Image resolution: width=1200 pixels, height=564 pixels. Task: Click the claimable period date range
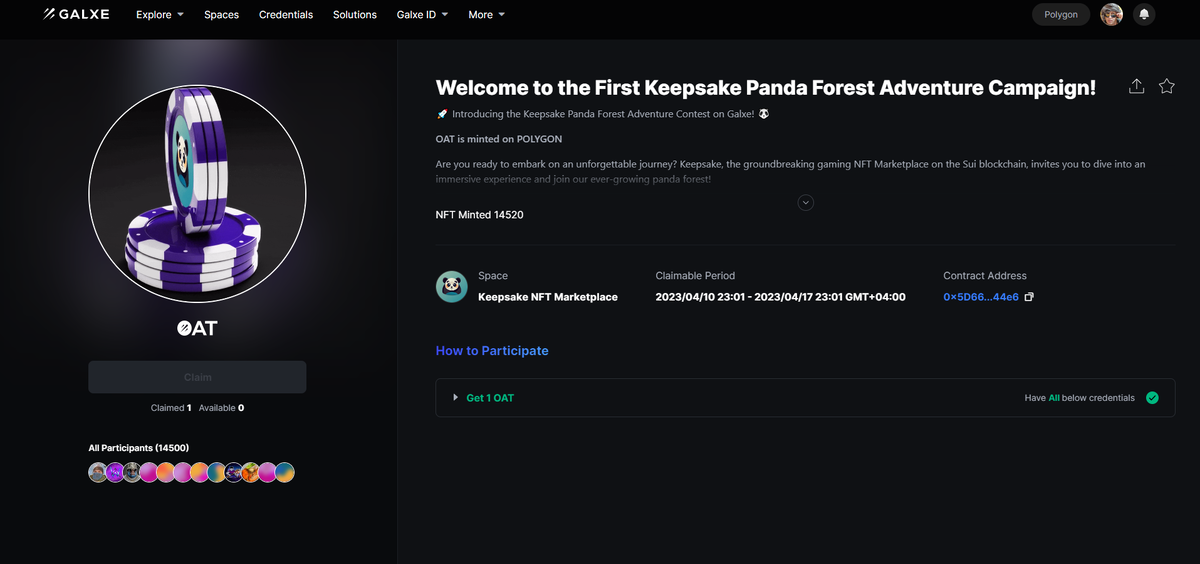tap(780, 297)
